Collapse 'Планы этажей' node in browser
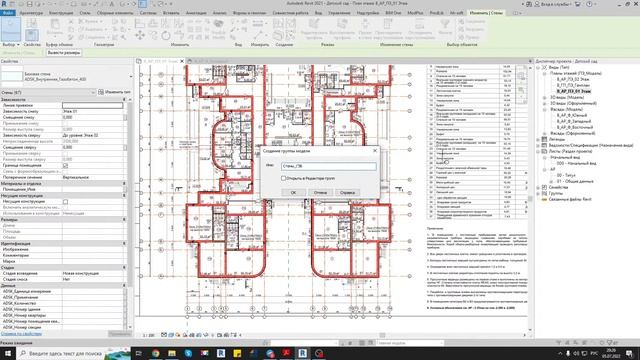This screenshot has width=640, height=360. 544,73
